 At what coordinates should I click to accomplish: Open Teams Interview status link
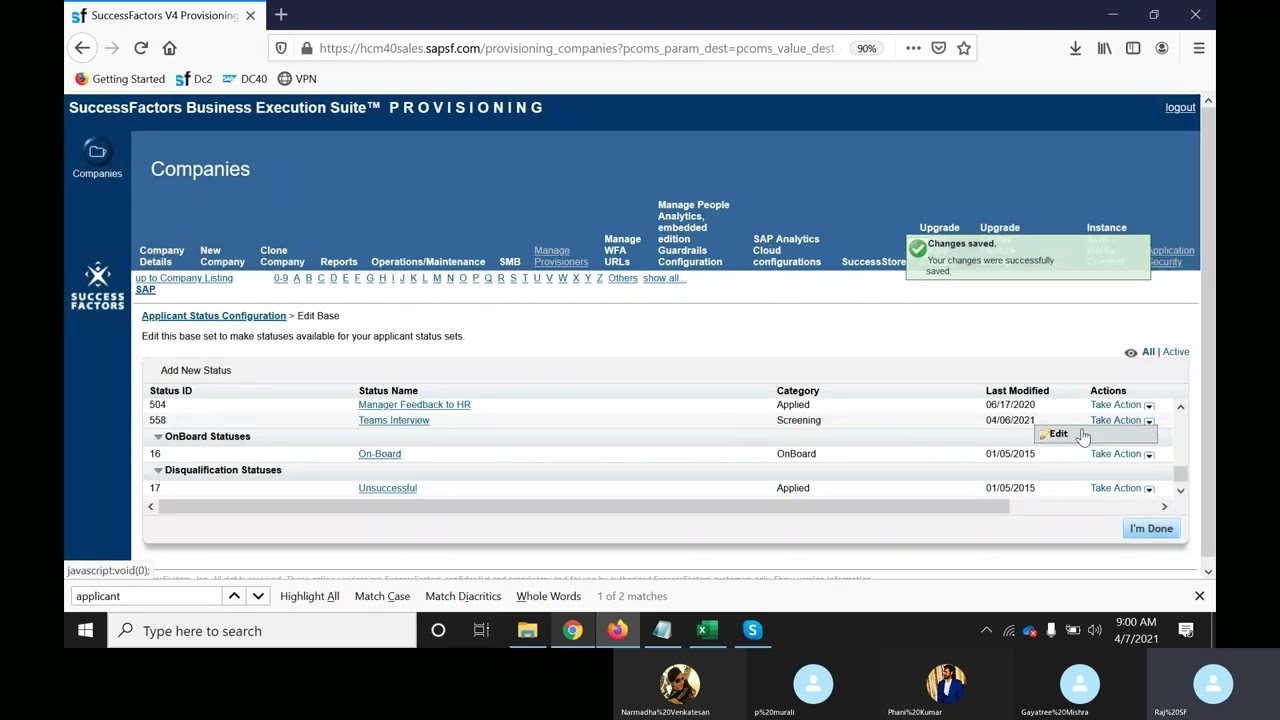click(x=394, y=420)
